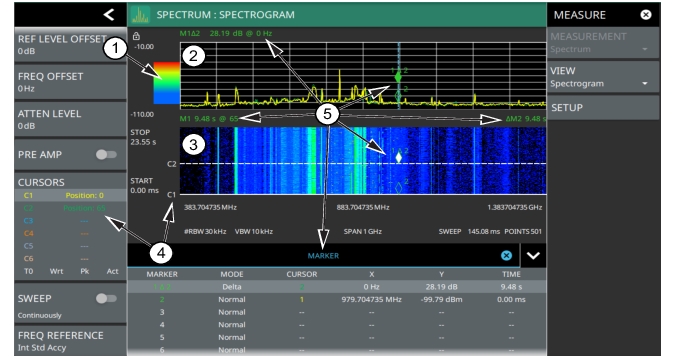
Task: Toggle the PRE AMP switch
Action: [x=106, y=155]
